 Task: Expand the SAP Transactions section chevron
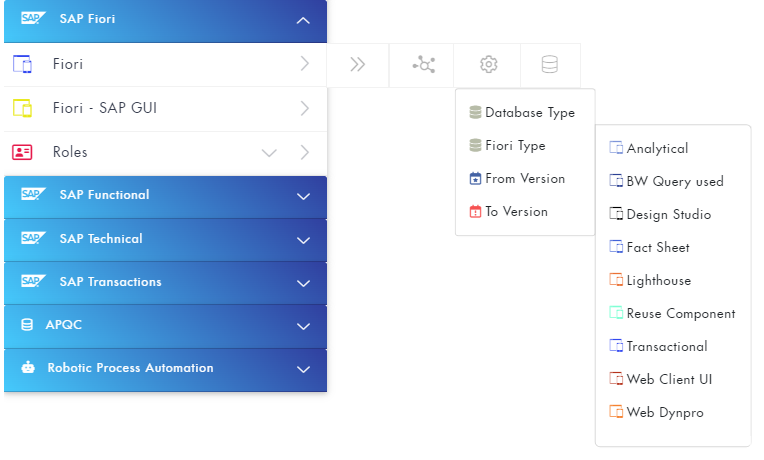303,284
